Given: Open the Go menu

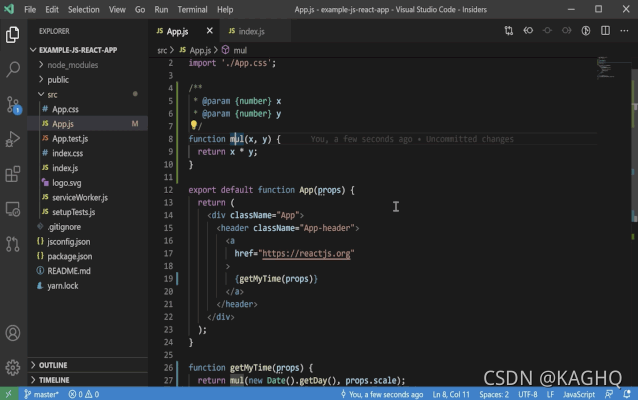Looking at the screenshot, I should pyautogui.click(x=140, y=9).
